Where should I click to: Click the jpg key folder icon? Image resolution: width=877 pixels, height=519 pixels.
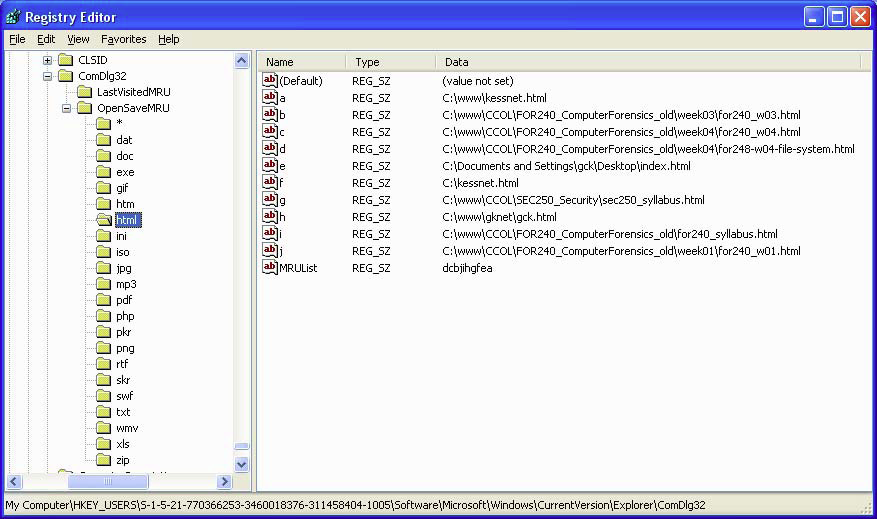pos(103,268)
